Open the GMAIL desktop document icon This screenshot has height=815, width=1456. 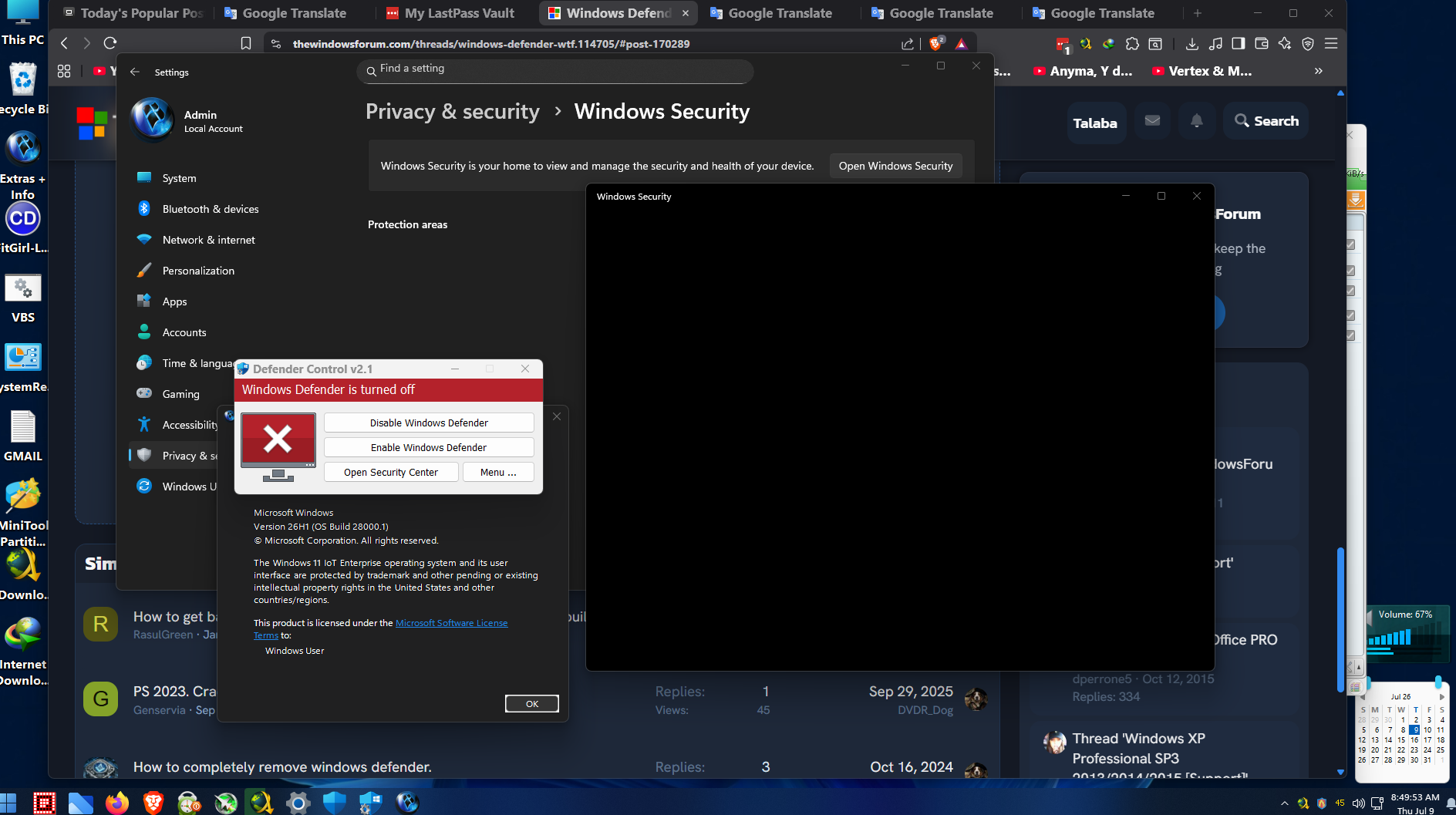[x=23, y=436]
